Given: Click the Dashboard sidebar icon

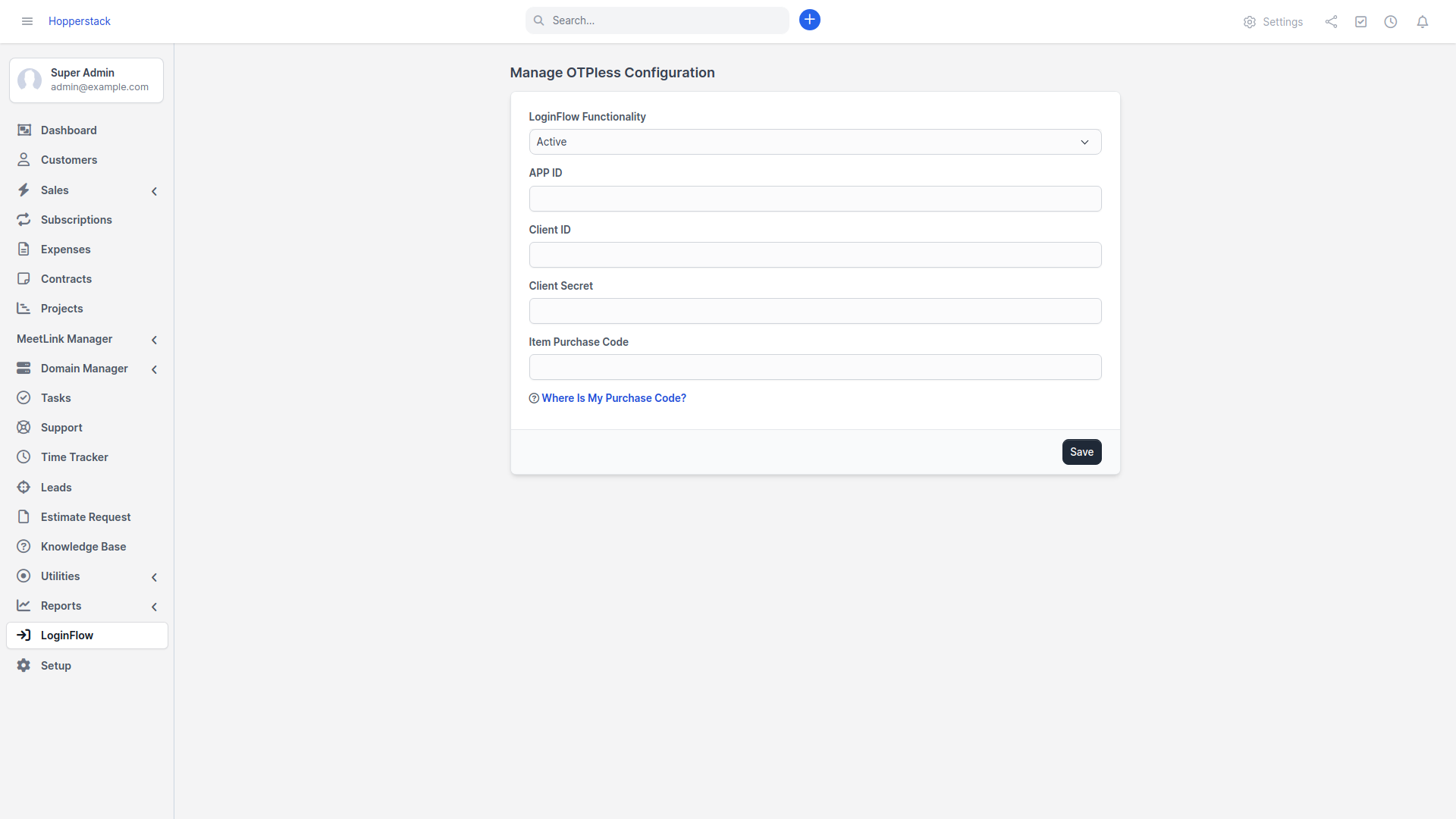Looking at the screenshot, I should 24,130.
